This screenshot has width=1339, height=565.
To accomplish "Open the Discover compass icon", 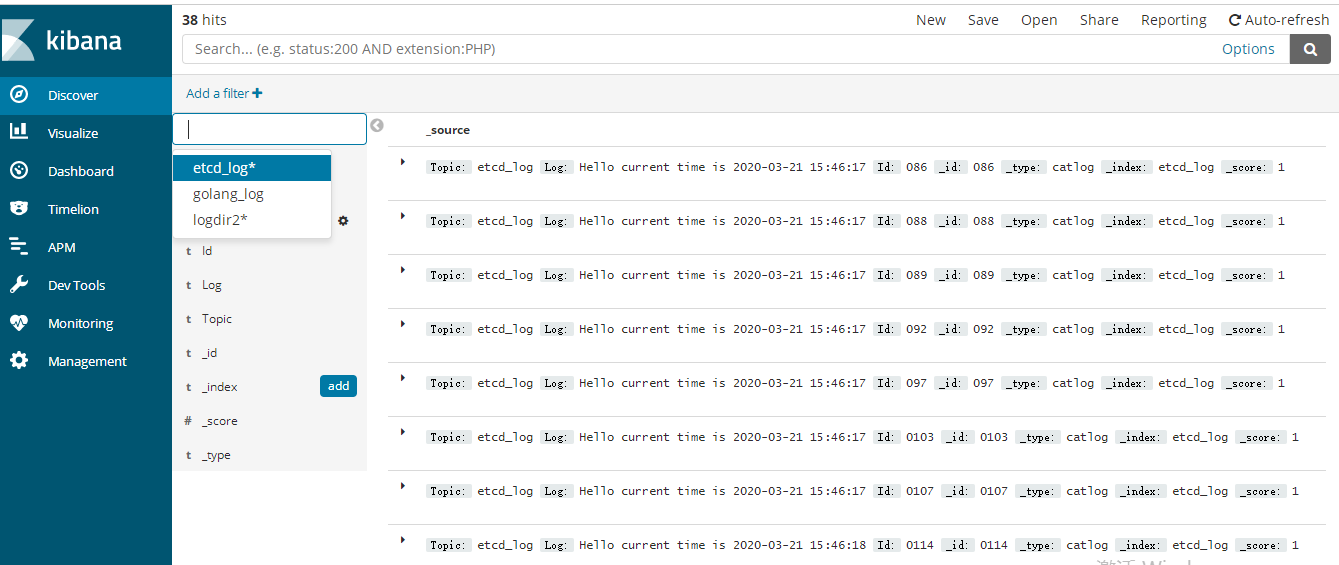I will [19, 95].
